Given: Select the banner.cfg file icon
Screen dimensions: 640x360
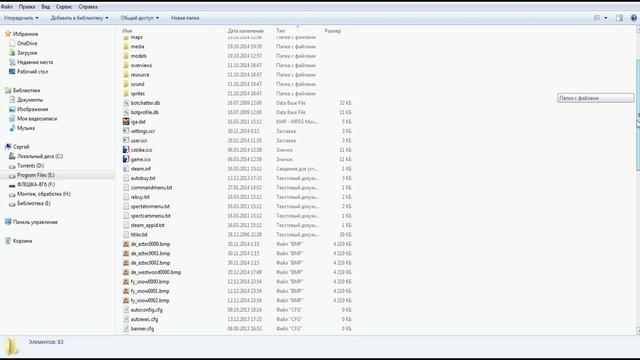Looking at the screenshot, I should click(126, 329).
